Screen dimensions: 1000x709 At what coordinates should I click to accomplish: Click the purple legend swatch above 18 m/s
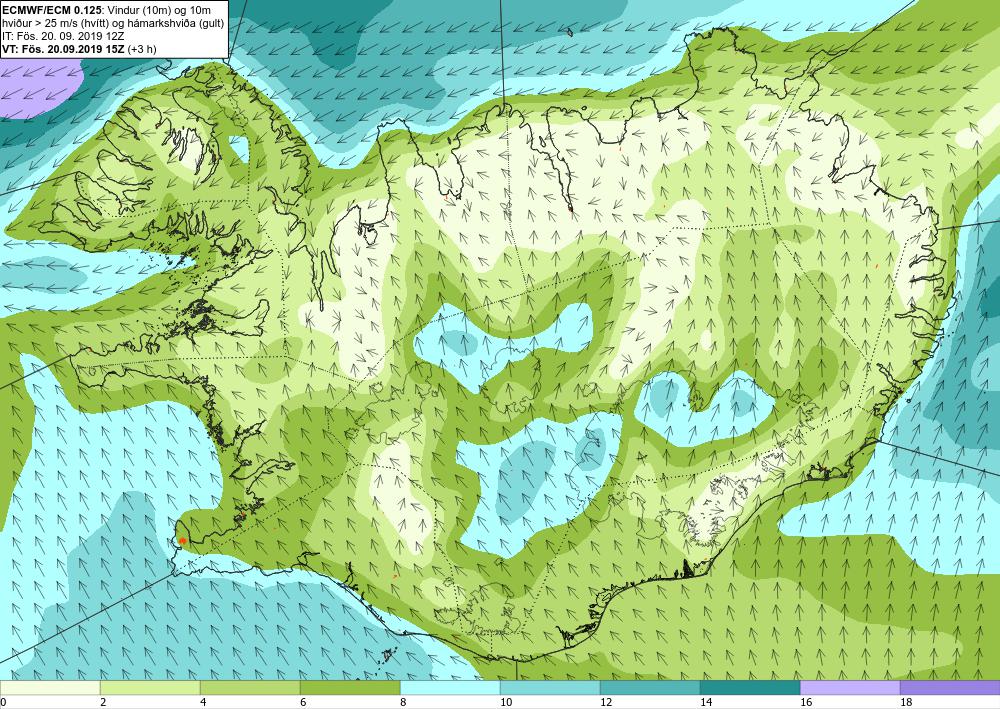tap(950, 688)
